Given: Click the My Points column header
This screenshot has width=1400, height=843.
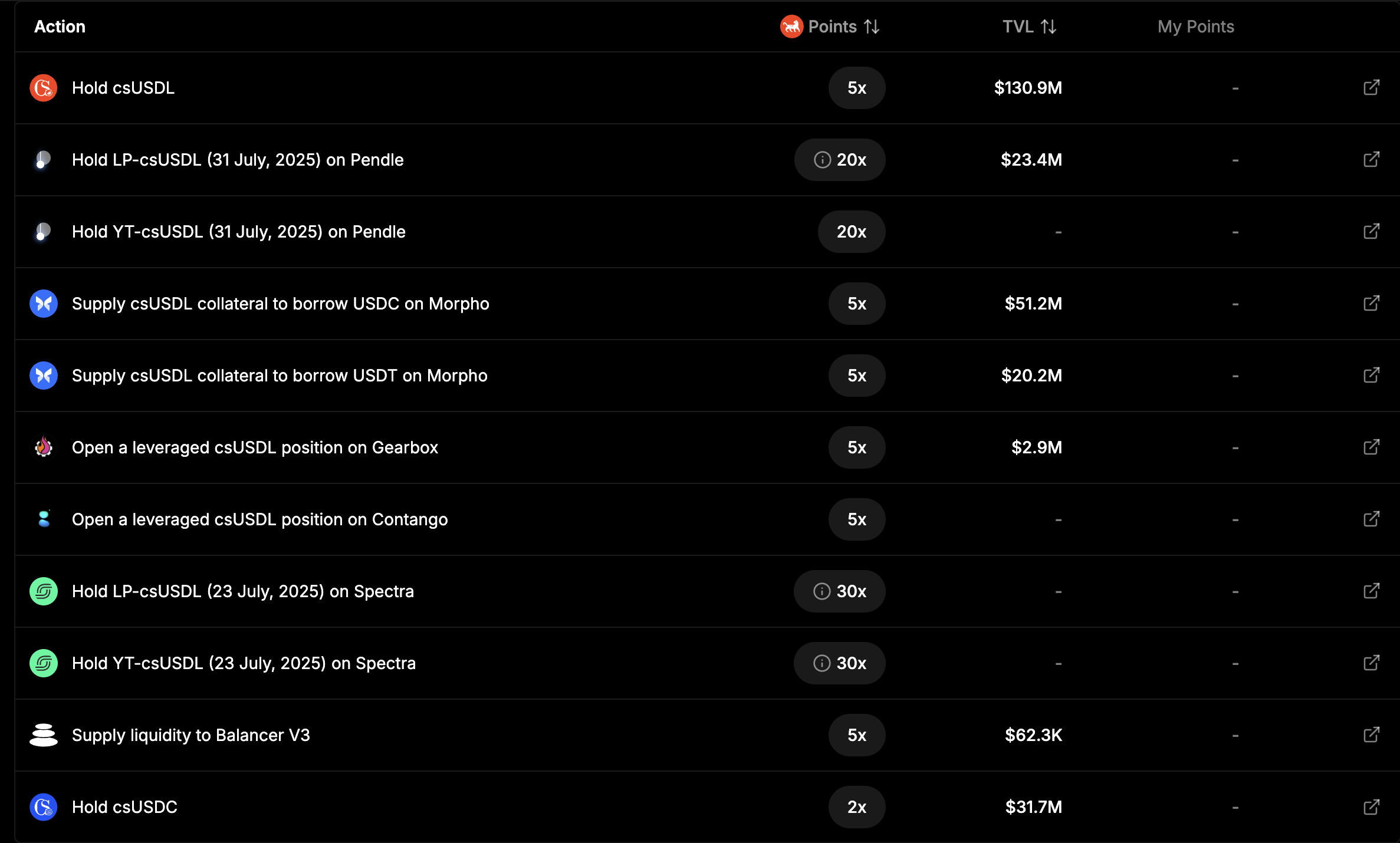Looking at the screenshot, I should point(1195,27).
